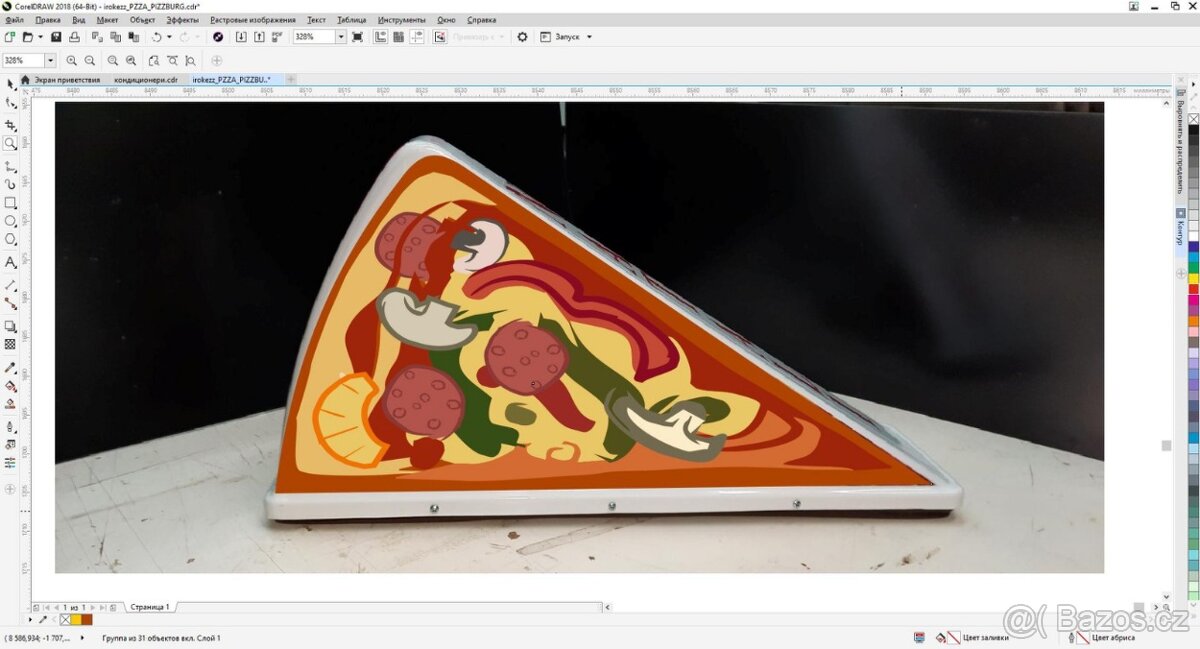Image resolution: width=1200 pixels, height=649 pixels.
Task: Open the Эффекты menu
Action: click(x=182, y=20)
